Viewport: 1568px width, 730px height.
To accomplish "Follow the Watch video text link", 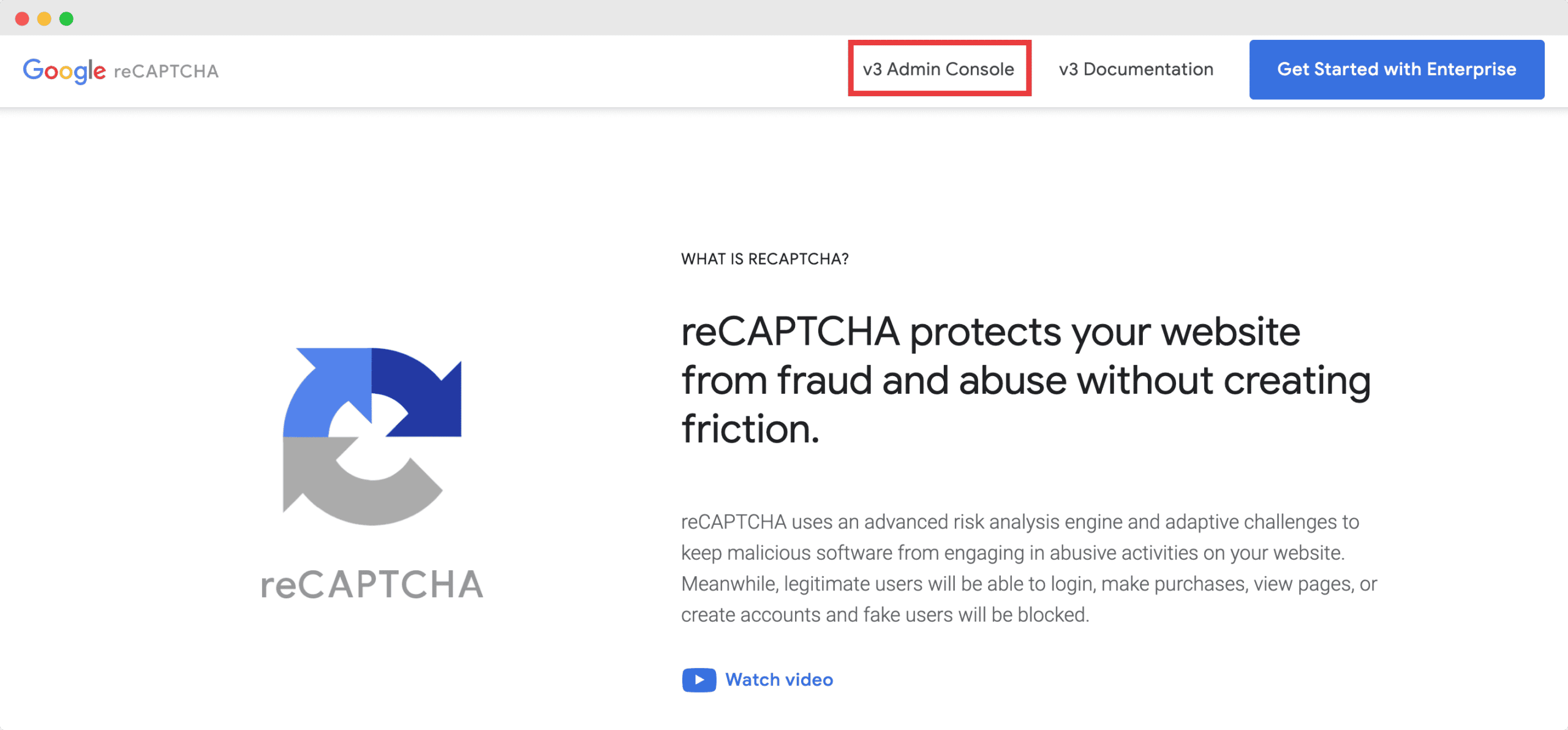I will [x=778, y=680].
